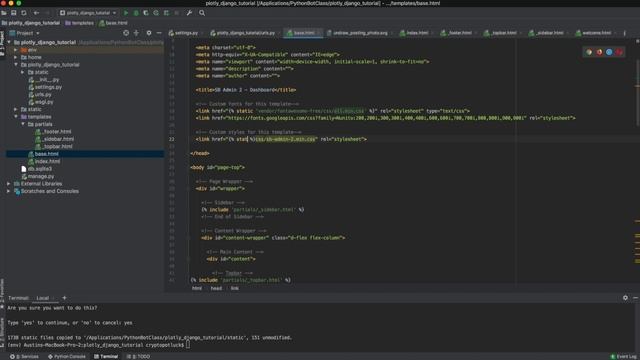Switch to the index.html editor tab

(x=416, y=33)
